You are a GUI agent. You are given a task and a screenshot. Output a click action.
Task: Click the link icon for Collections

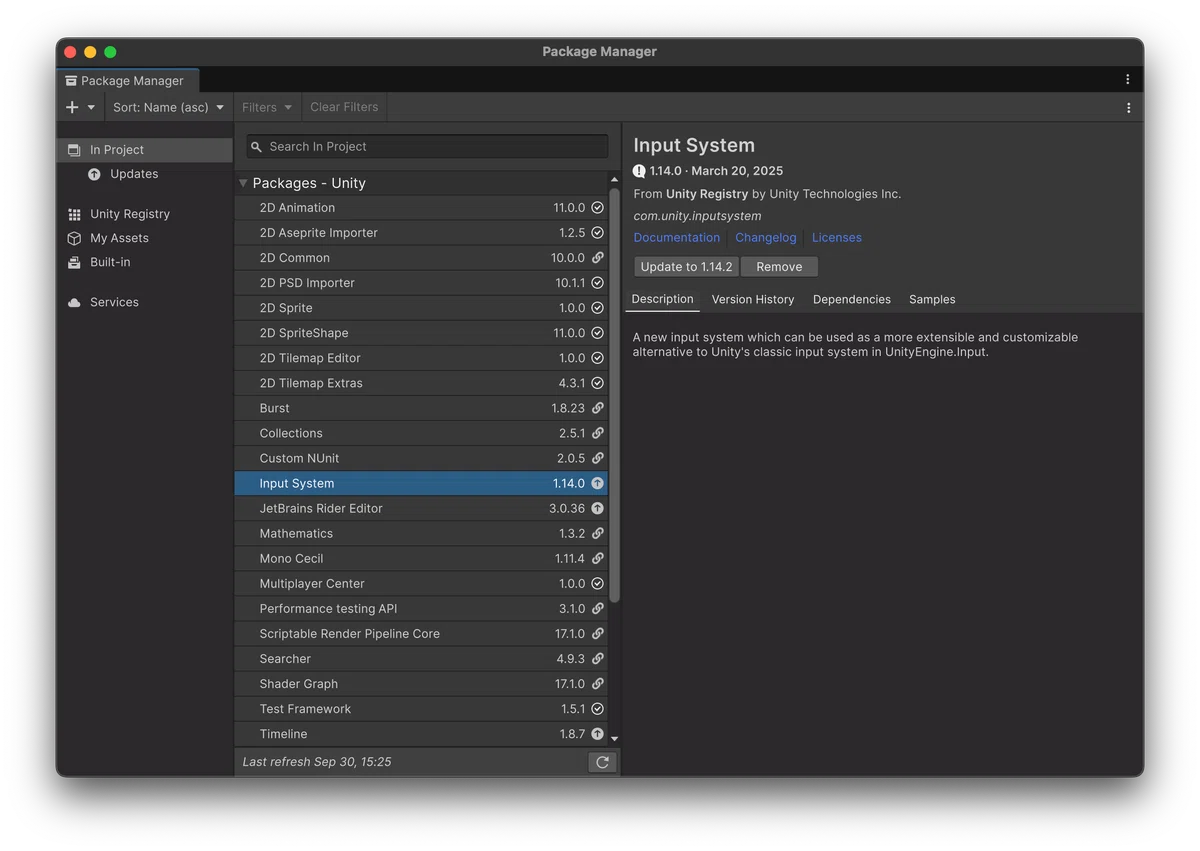click(597, 433)
